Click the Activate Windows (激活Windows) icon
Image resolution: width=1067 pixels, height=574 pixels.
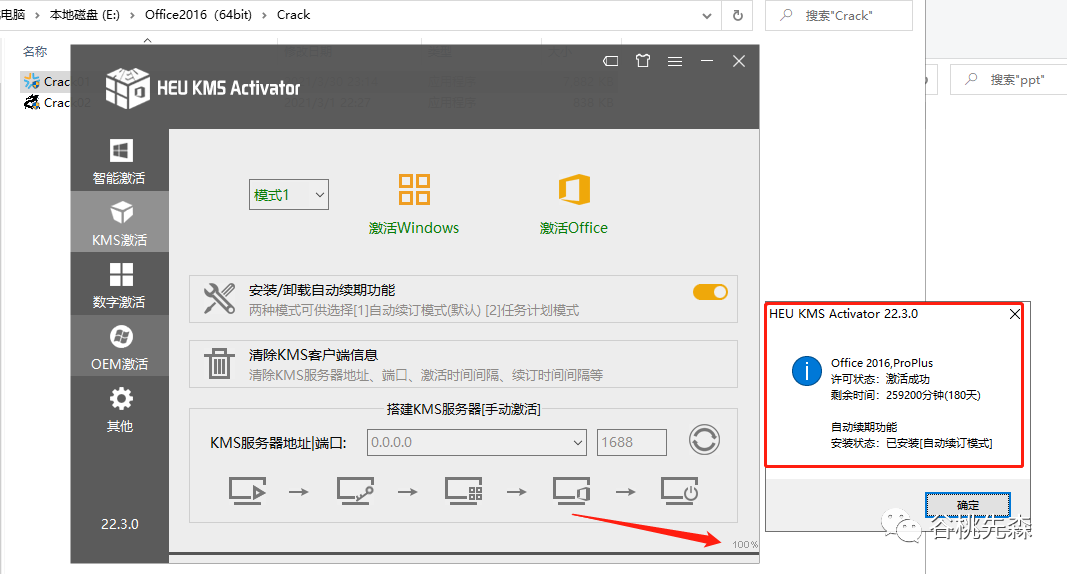[x=414, y=190]
